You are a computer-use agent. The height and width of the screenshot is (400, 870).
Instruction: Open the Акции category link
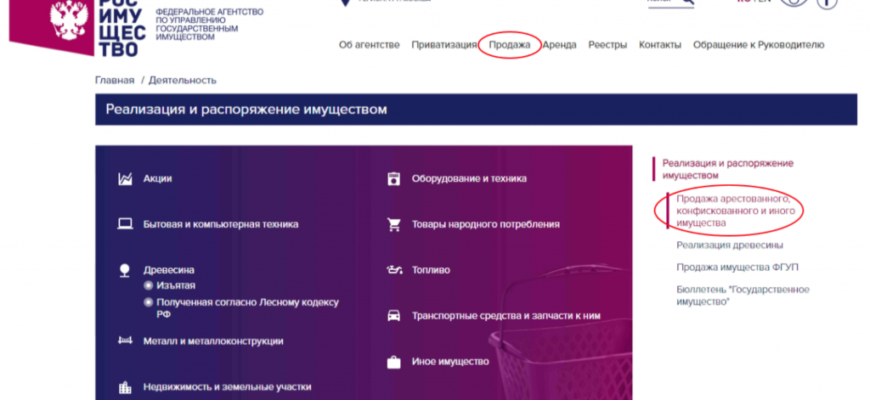(x=158, y=179)
